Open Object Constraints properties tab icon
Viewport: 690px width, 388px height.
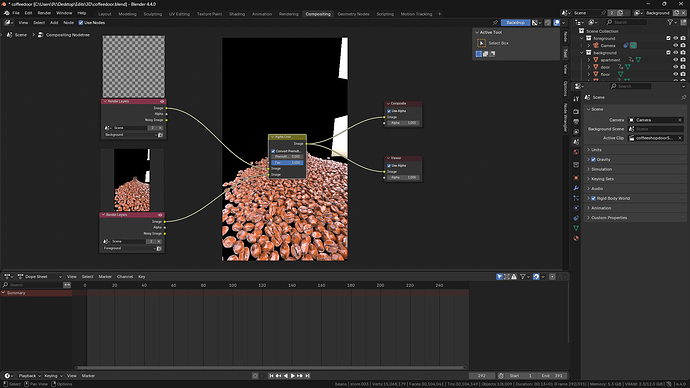[x=576, y=218]
